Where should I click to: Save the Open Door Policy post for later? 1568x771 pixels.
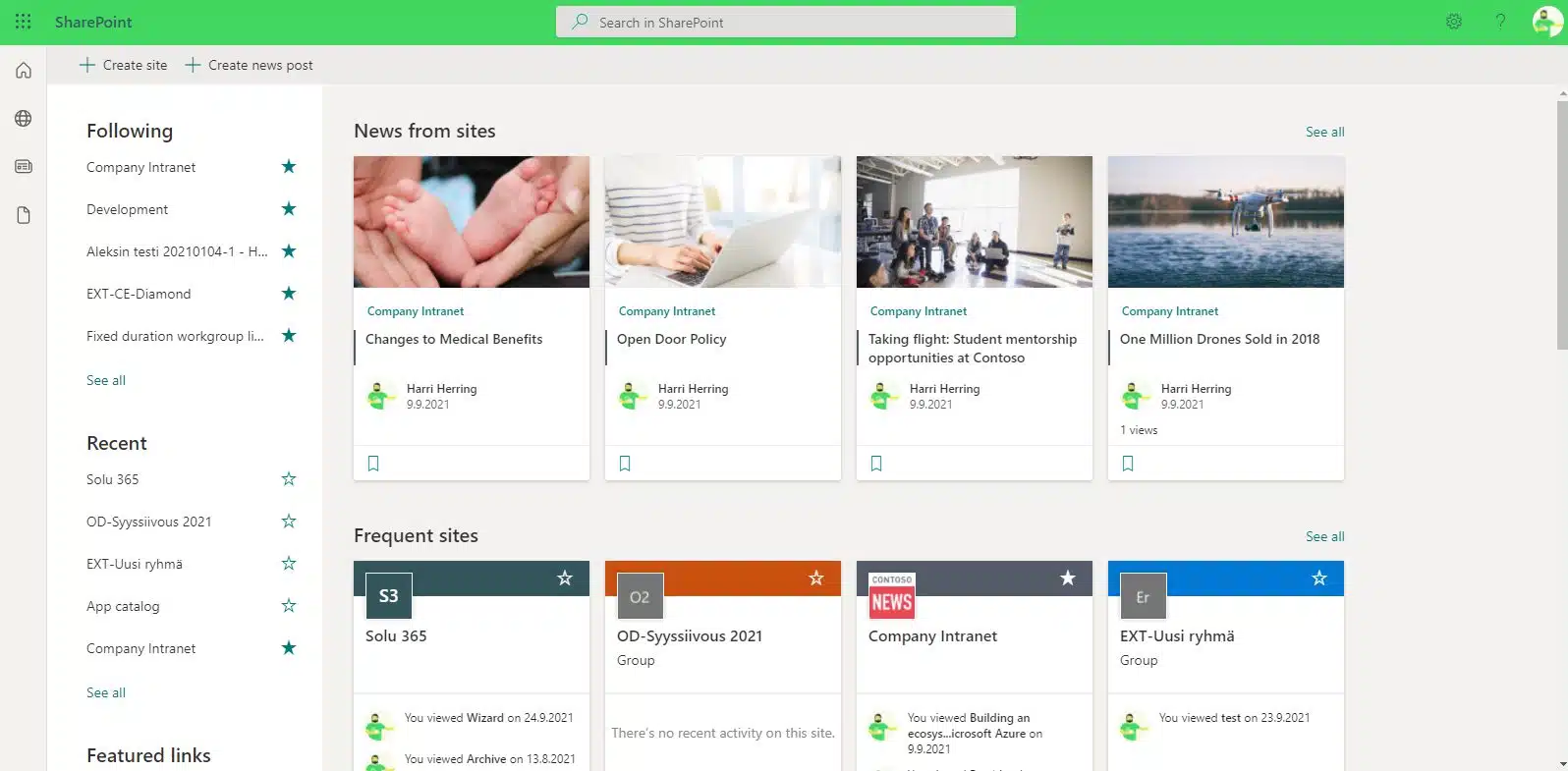(625, 464)
